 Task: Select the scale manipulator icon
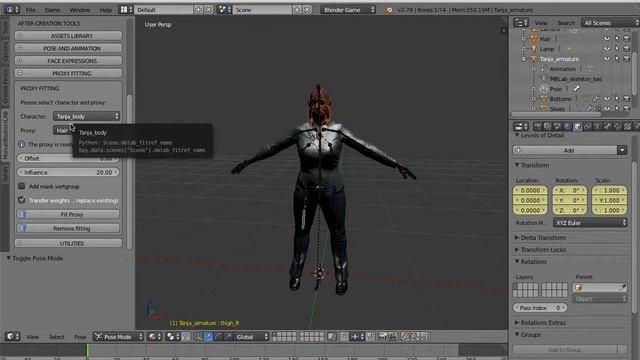click(228, 336)
